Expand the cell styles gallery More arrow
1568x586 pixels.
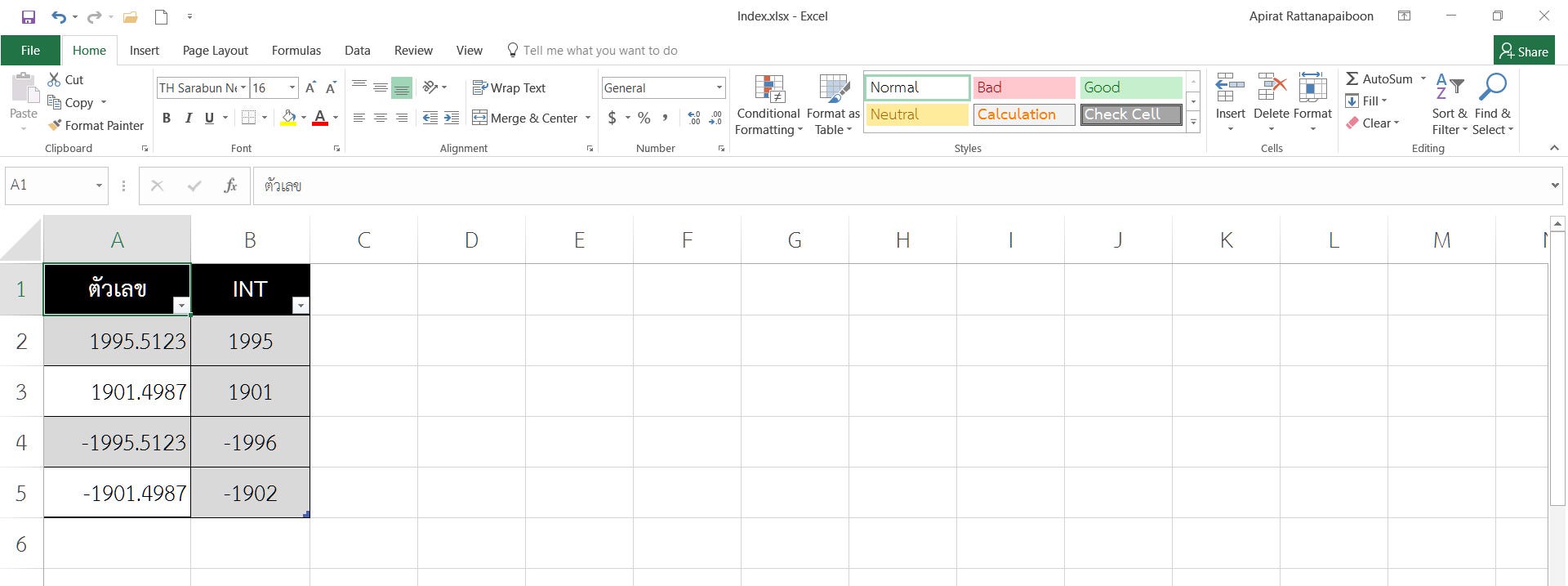(x=1193, y=123)
